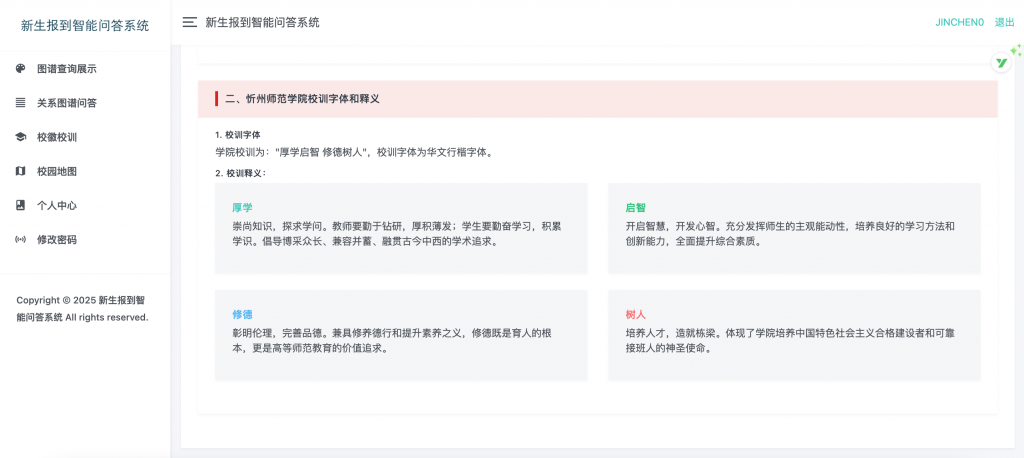Click the sidebar logo title 新生报到智能问答系统
1024x458 pixels.
[85, 25]
